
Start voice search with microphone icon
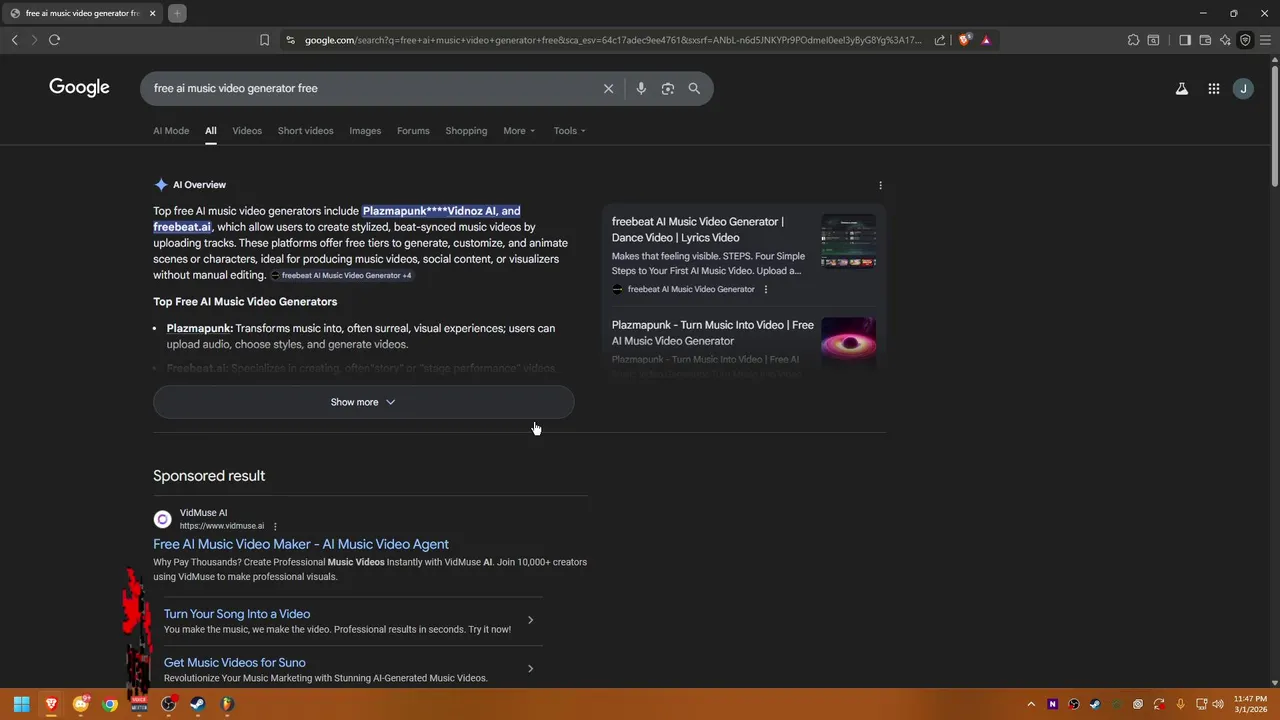coord(641,88)
